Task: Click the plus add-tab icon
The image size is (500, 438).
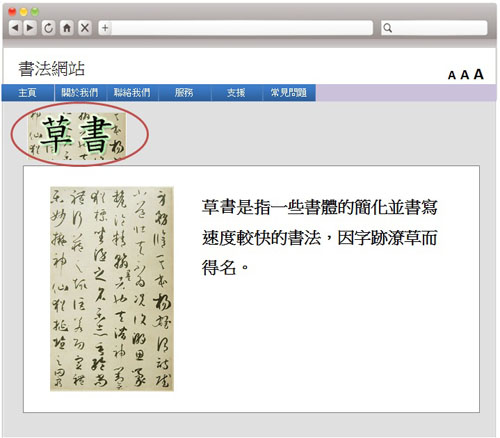Action: pos(105,28)
